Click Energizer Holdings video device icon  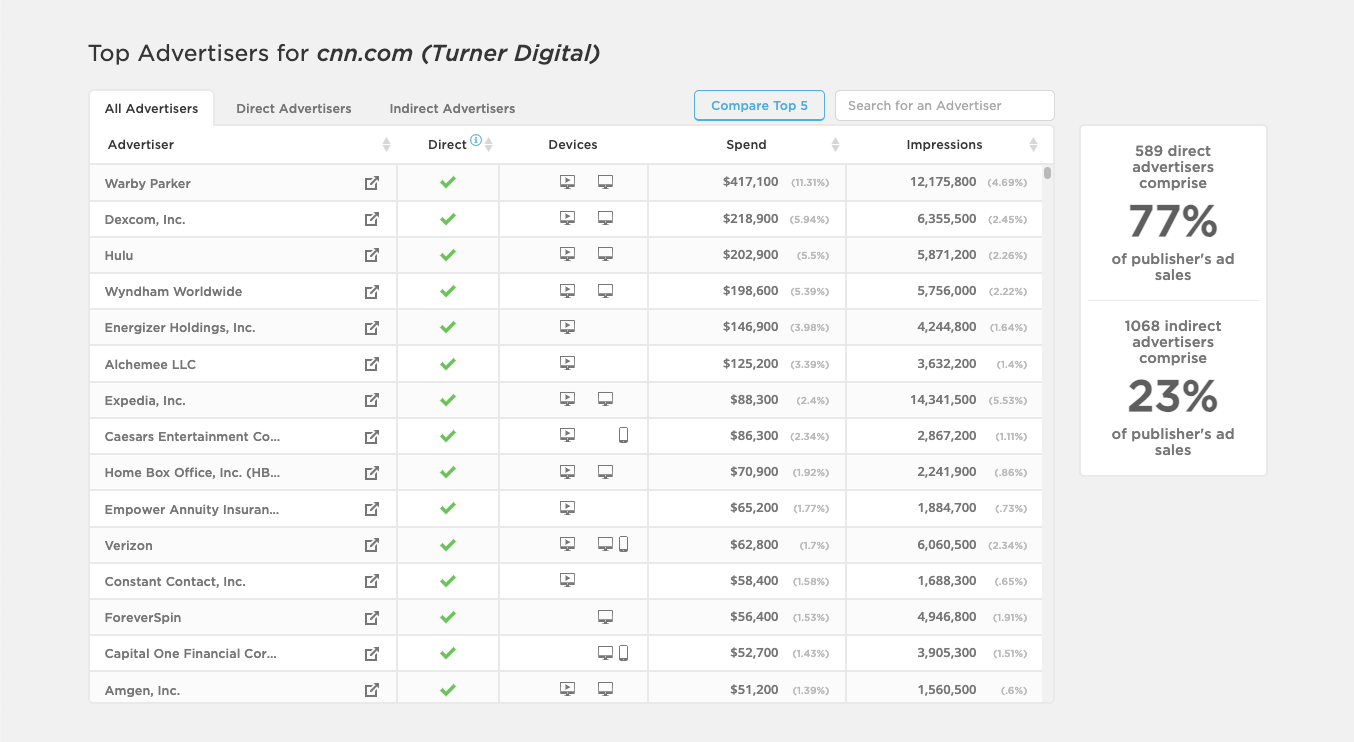pos(567,326)
